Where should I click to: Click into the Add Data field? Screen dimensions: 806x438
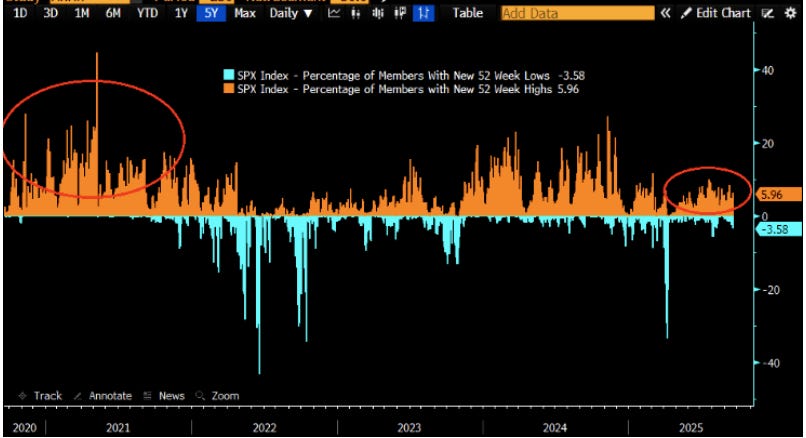pos(577,13)
